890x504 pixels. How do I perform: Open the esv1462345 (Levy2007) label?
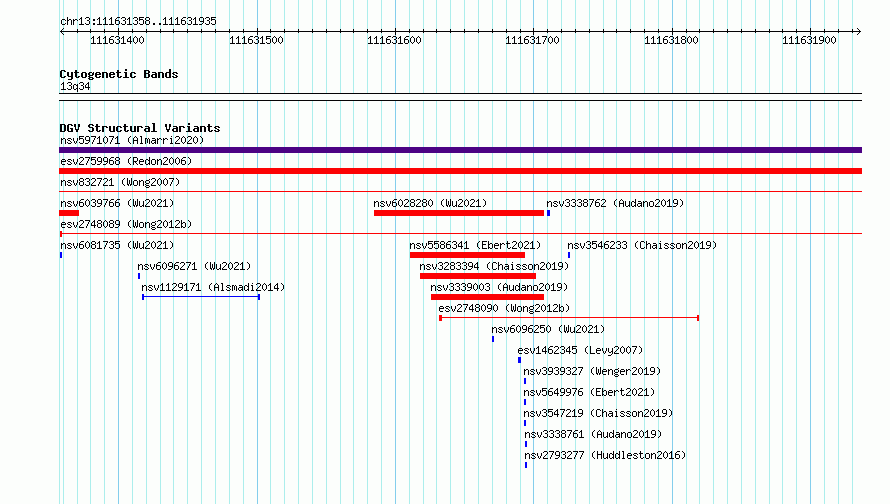click(580, 350)
